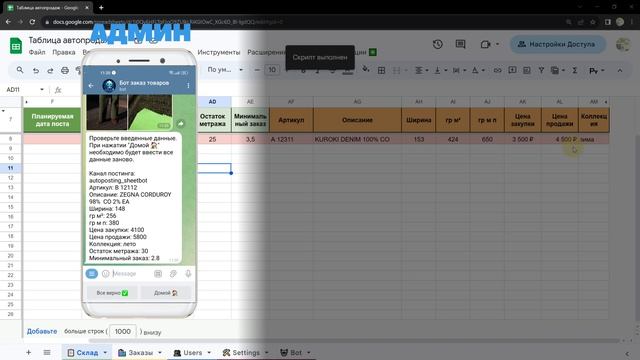
Task: Open the Инструменты menu
Action: tap(219, 52)
